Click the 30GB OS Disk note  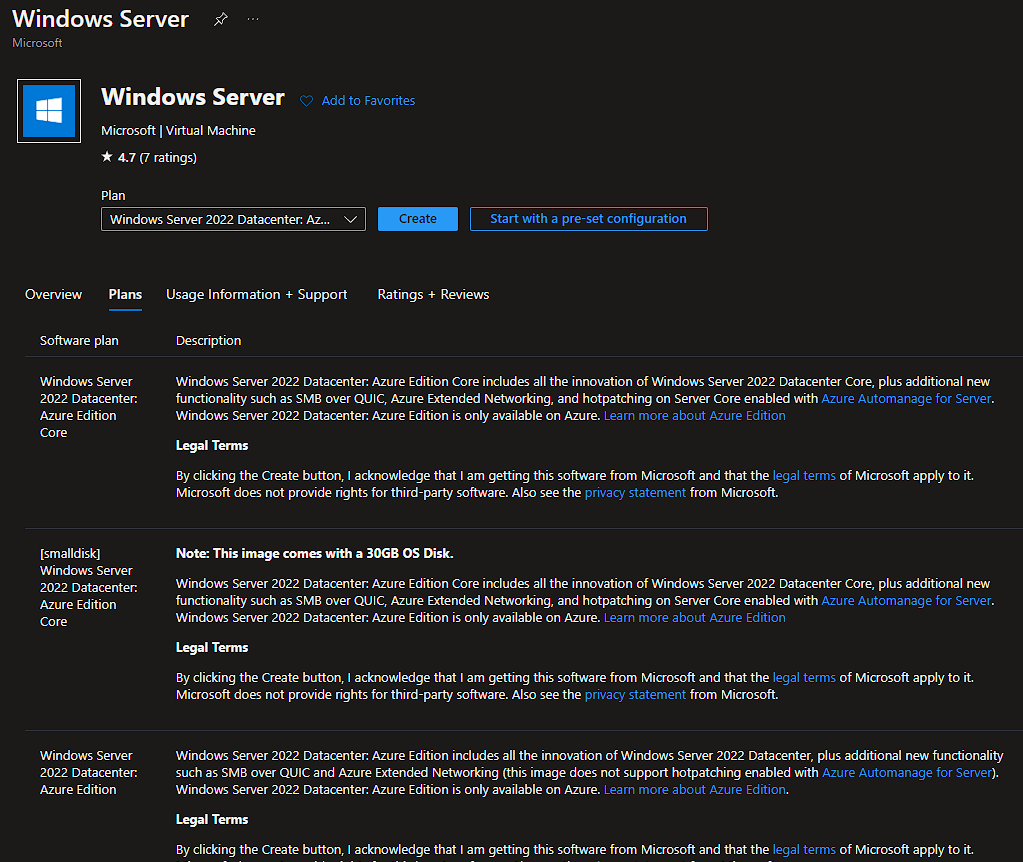(314, 553)
